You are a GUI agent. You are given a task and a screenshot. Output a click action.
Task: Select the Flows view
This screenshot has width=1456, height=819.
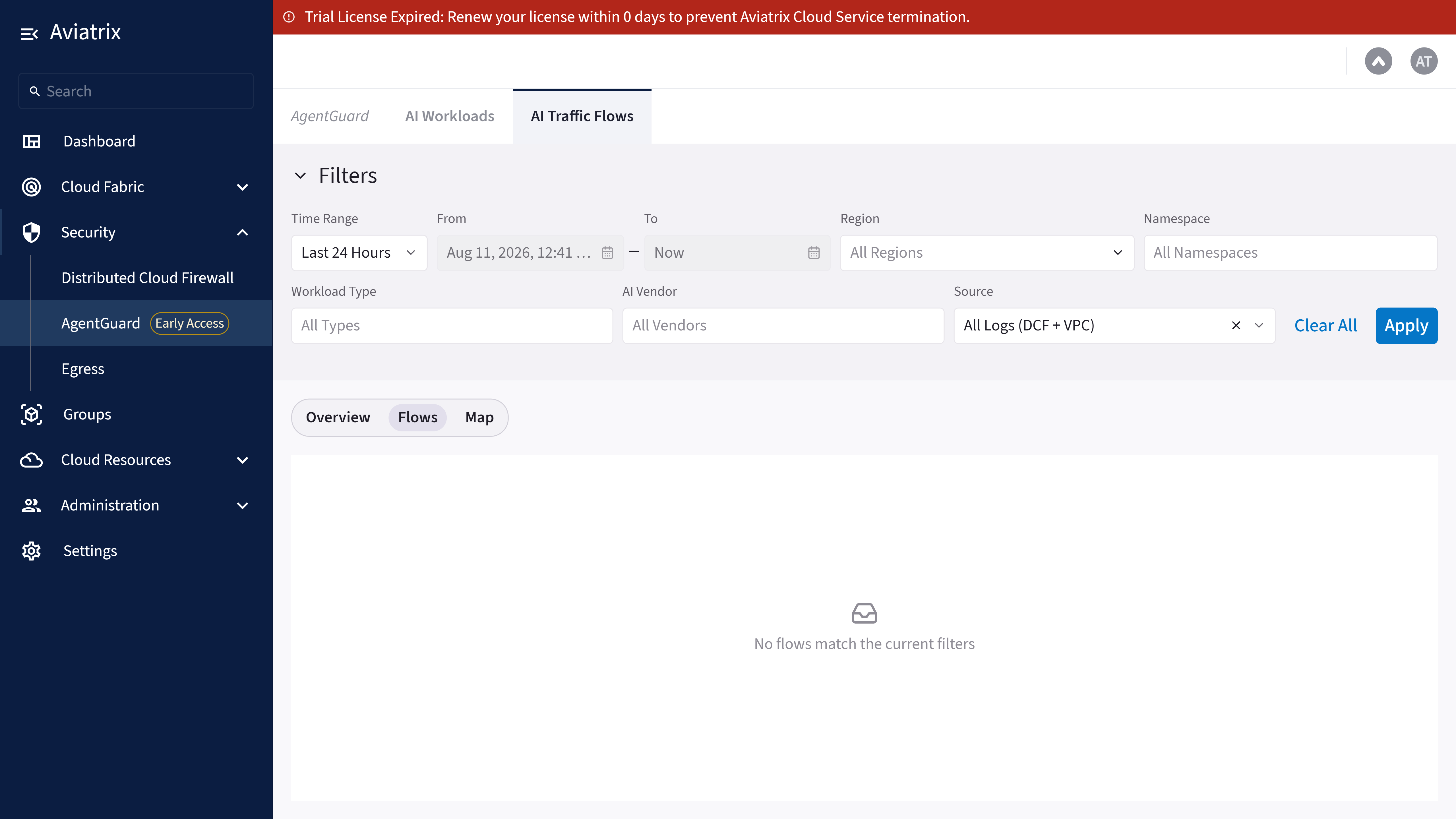pos(418,418)
